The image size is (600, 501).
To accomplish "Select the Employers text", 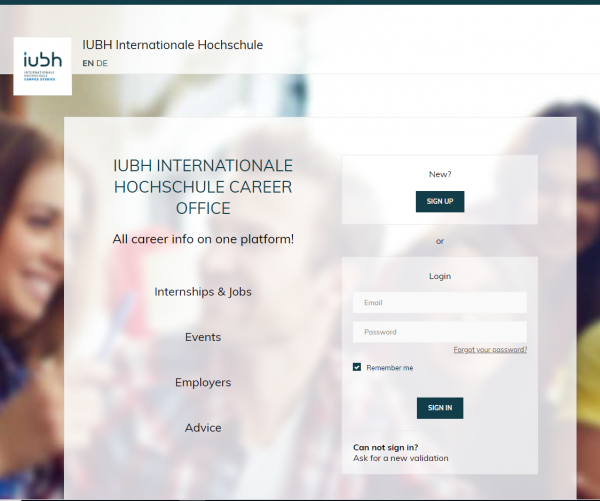I will tap(203, 382).
